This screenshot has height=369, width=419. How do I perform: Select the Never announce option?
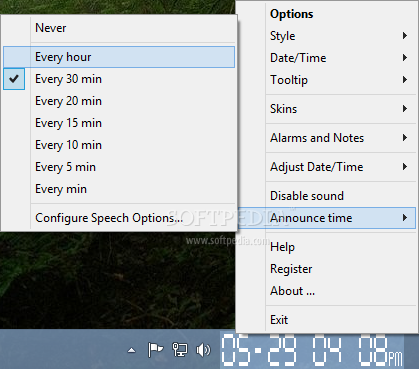[119, 28]
